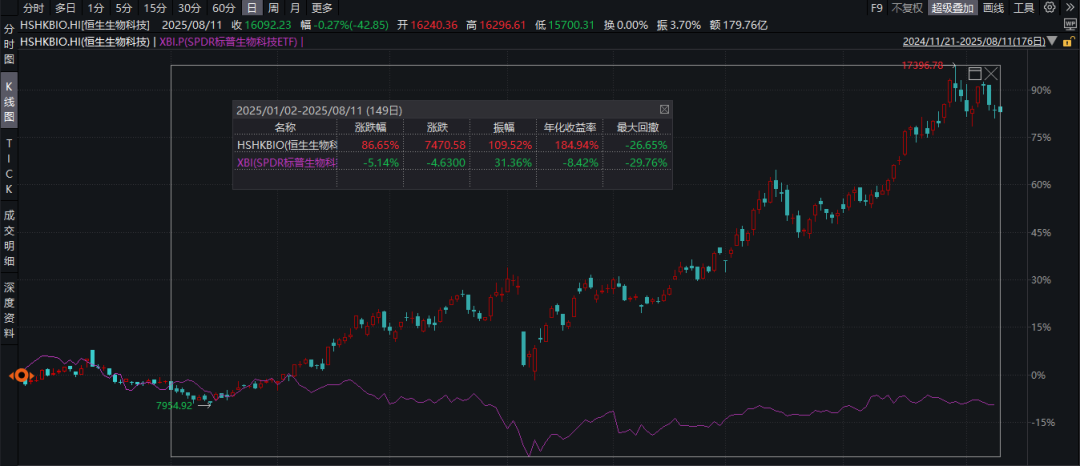Click the 7954.92 low price label

tap(176, 405)
